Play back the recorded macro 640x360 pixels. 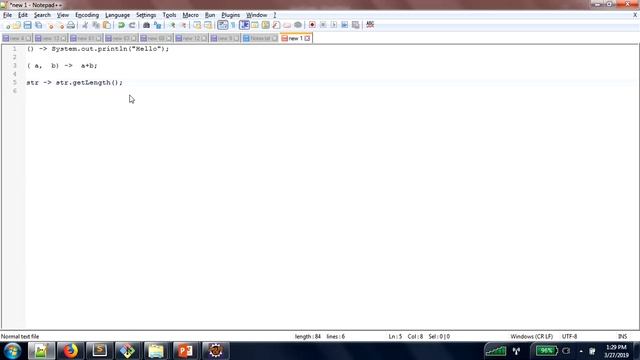tap(334, 25)
